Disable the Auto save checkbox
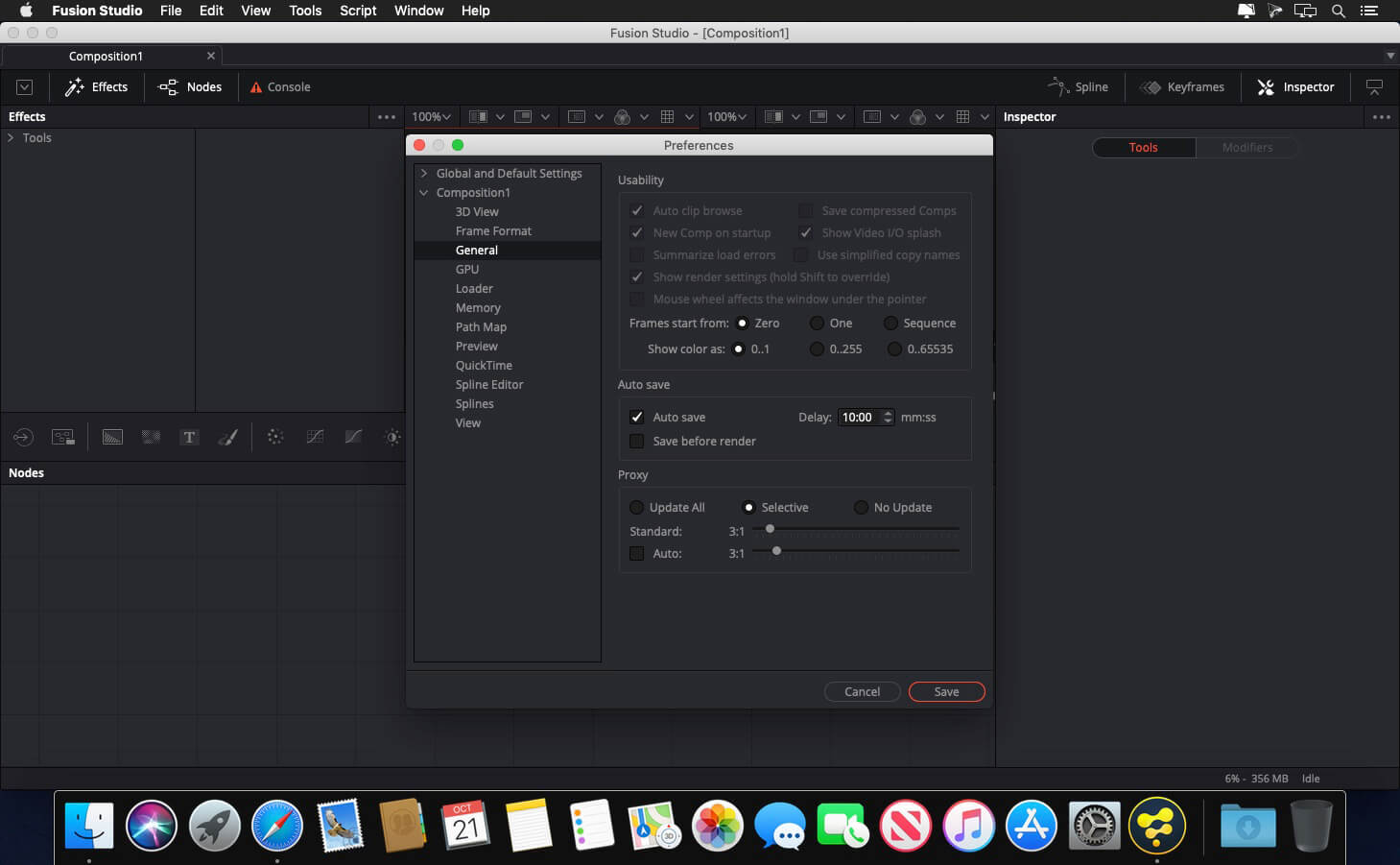This screenshot has width=1400, height=865. tap(636, 418)
